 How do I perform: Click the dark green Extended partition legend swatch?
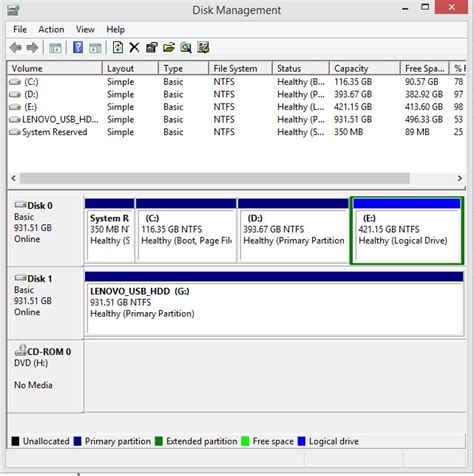[159, 441]
